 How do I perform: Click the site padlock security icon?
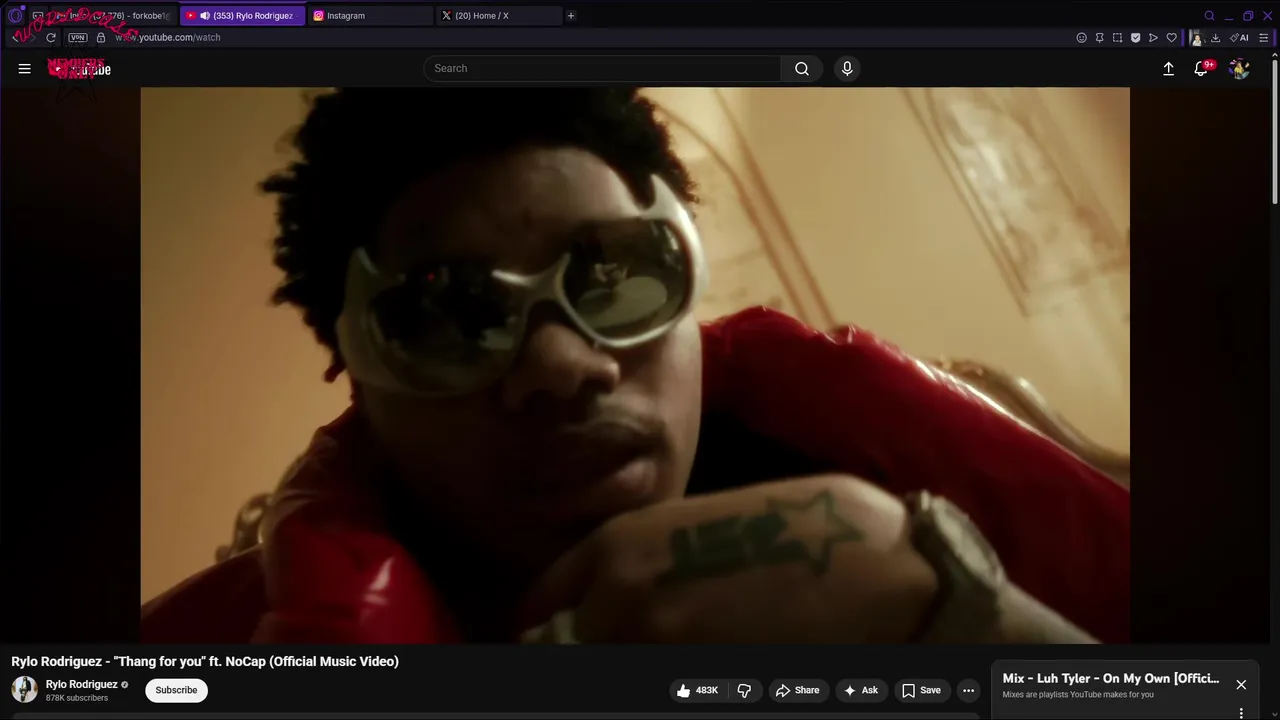coord(101,38)
